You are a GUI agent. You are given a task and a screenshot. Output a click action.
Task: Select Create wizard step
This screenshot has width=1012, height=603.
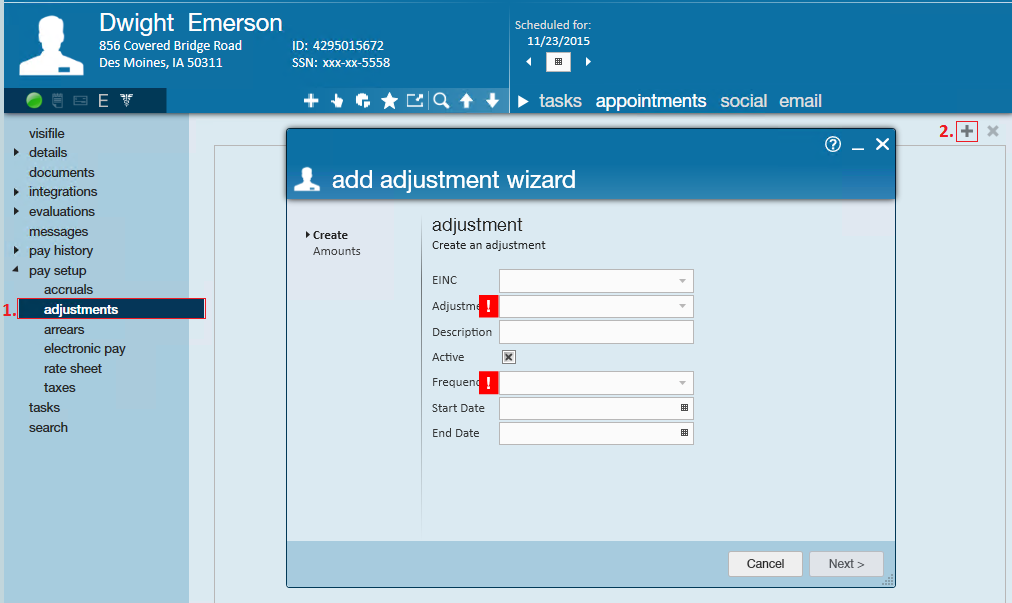(x=330, y=235)
